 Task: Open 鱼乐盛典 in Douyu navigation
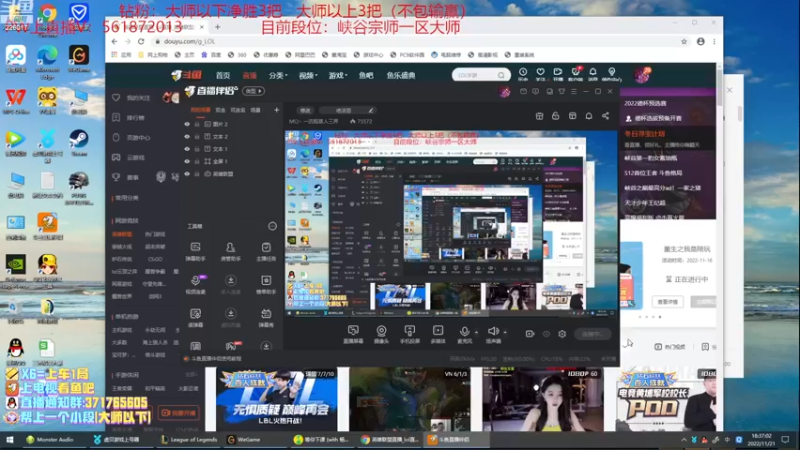pyautogui.click(x=401, y=76)
